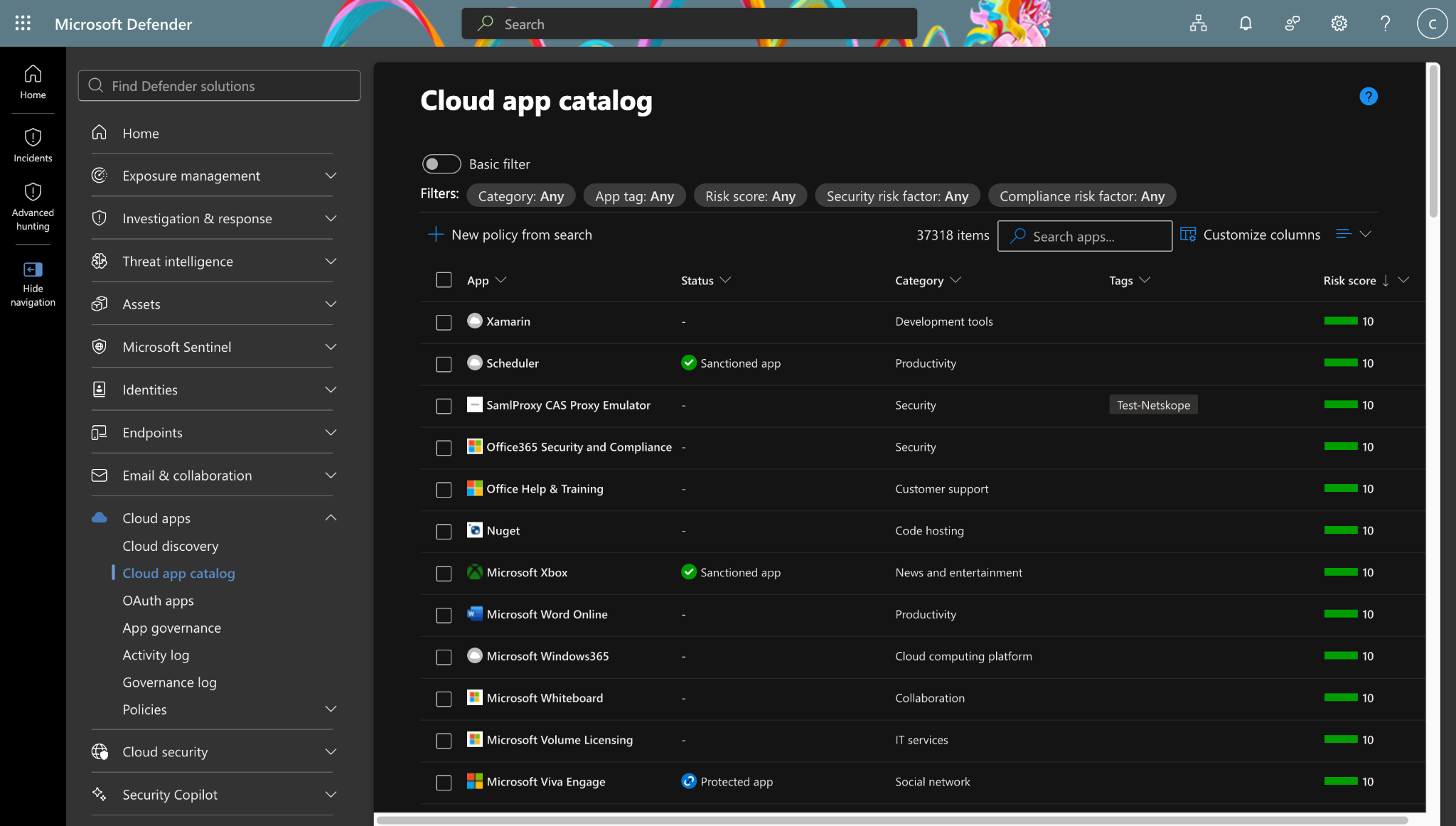The image size is (1456, 826).
Task: Click the Xamarin app icon
Action: pyautogui.click(x=475, y=321)
